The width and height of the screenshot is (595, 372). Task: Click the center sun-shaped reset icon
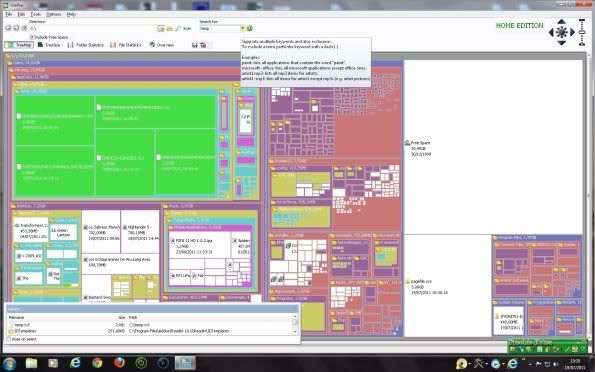(x=562, y=33)
